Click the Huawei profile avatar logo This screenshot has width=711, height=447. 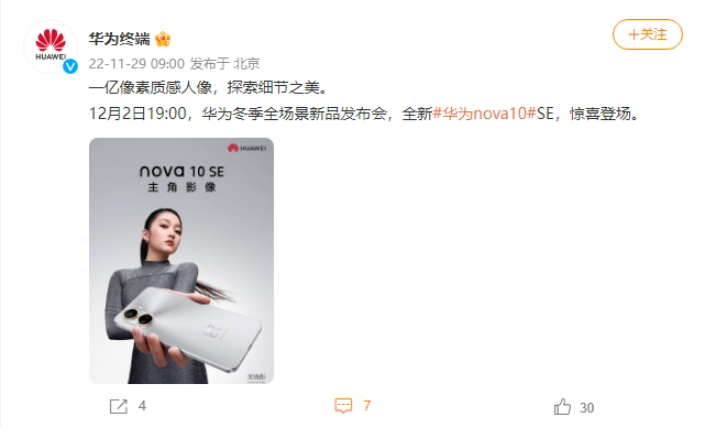coord(50,46)
